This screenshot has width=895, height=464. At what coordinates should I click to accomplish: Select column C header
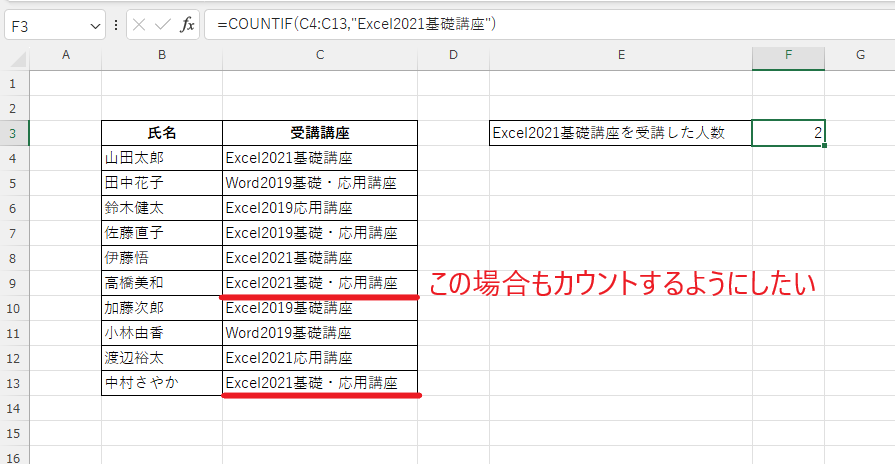click(x=320, y=55)
